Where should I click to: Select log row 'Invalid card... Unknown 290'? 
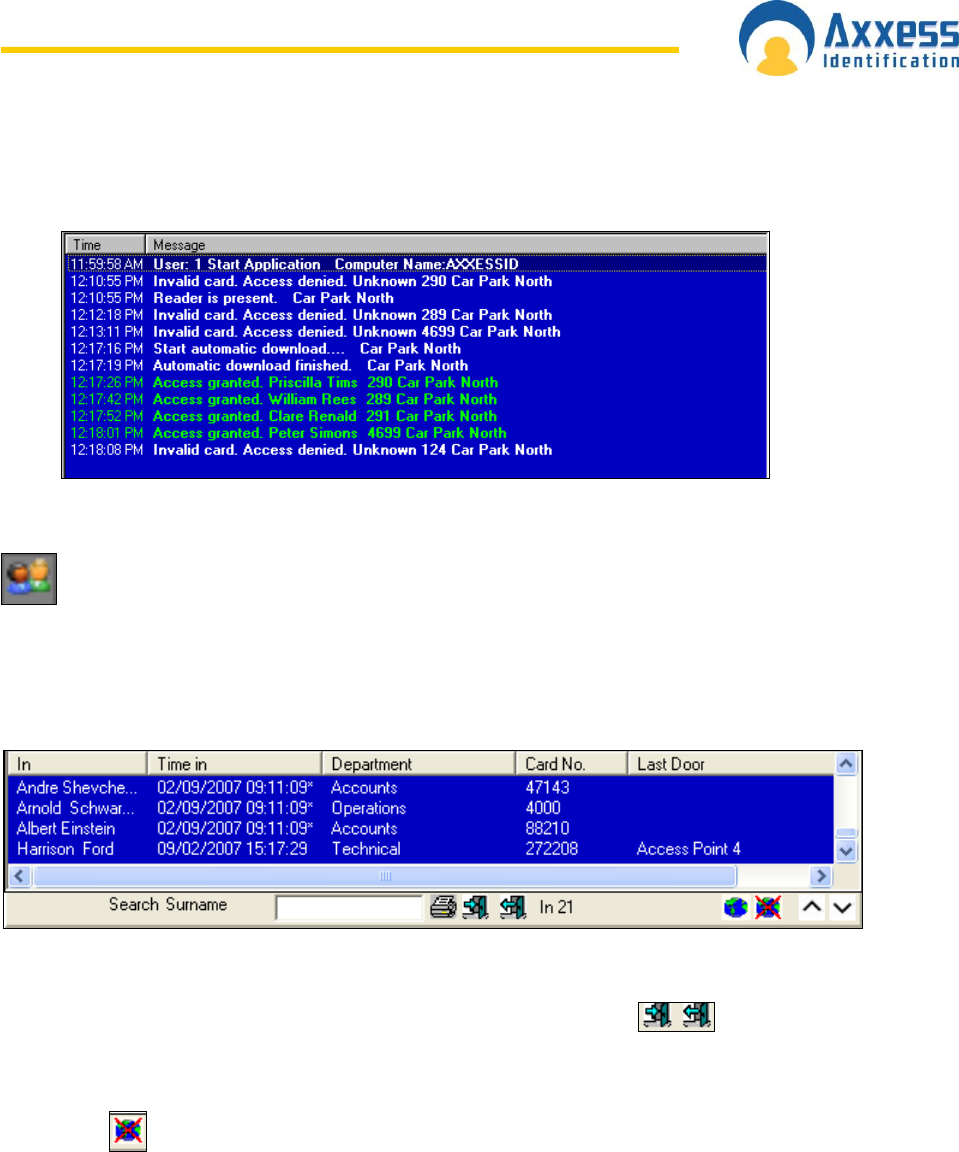pyautogui.click(x=417, y=281)
